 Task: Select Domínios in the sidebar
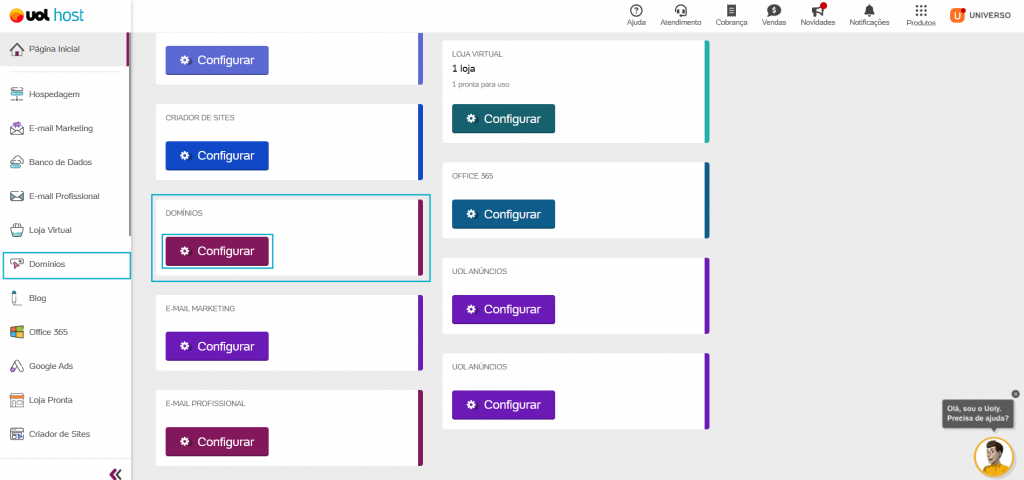point(67,264)
